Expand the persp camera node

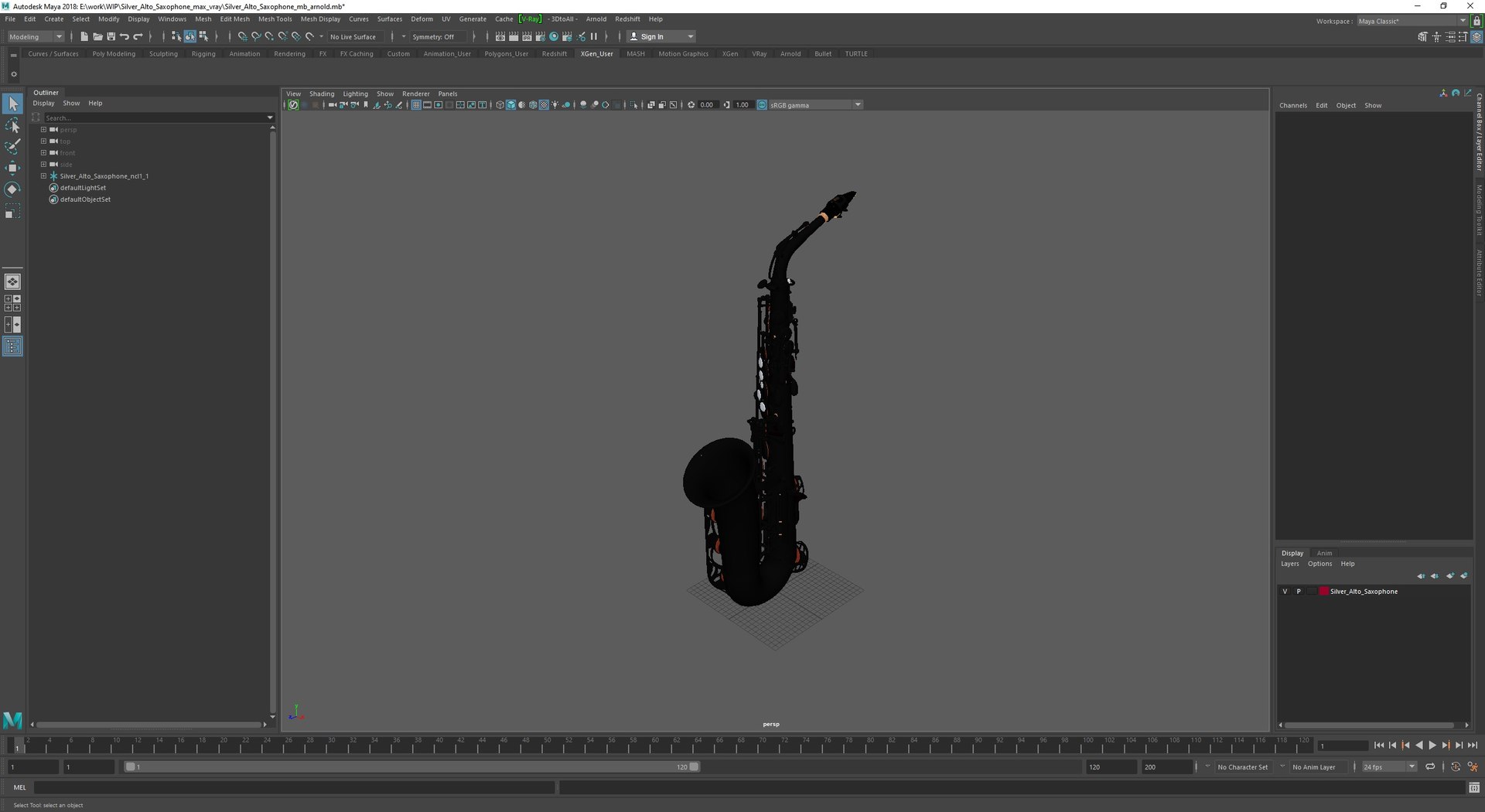(44, 130)
